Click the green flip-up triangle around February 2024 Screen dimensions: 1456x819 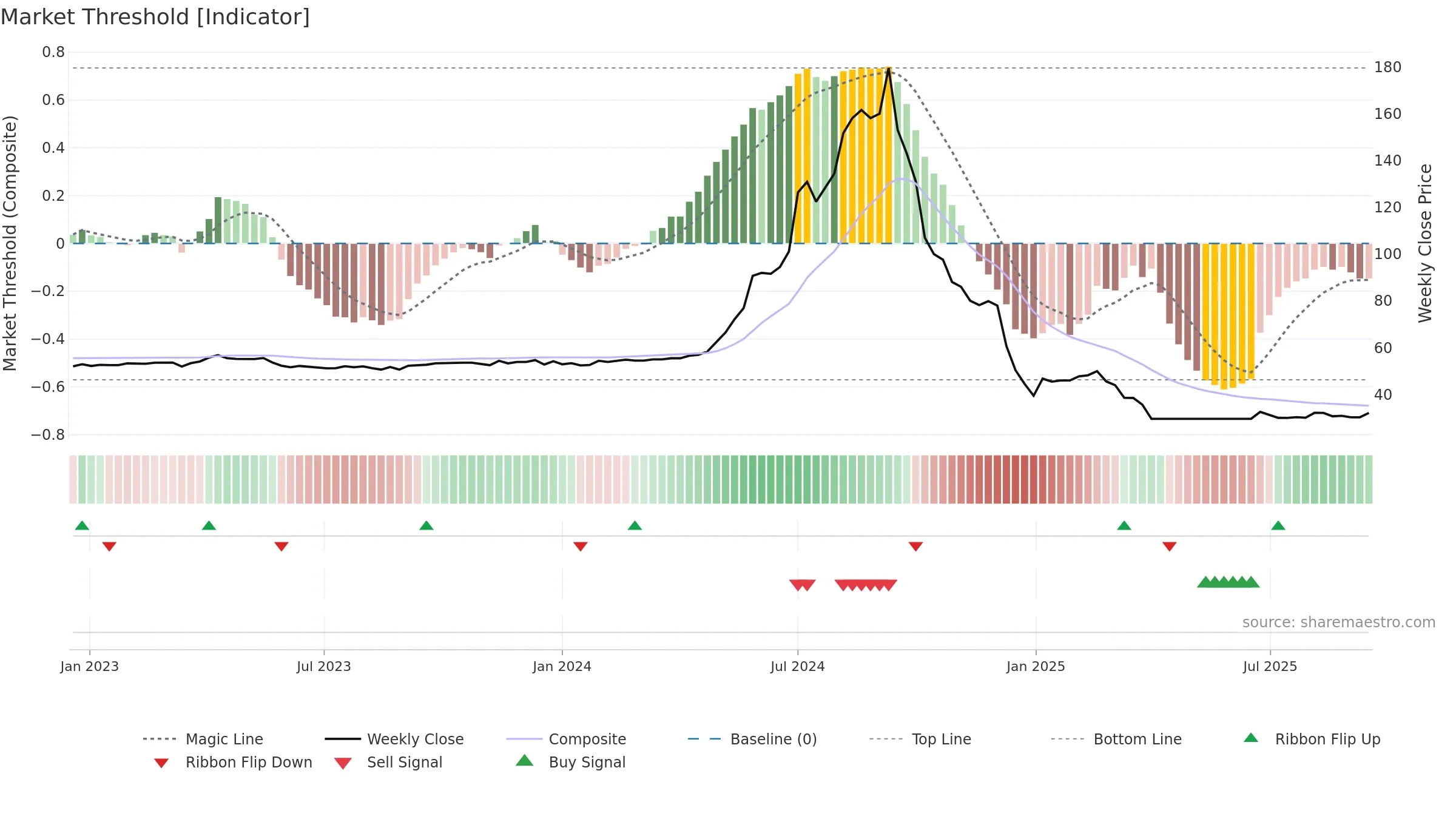(x=635, y=525)
